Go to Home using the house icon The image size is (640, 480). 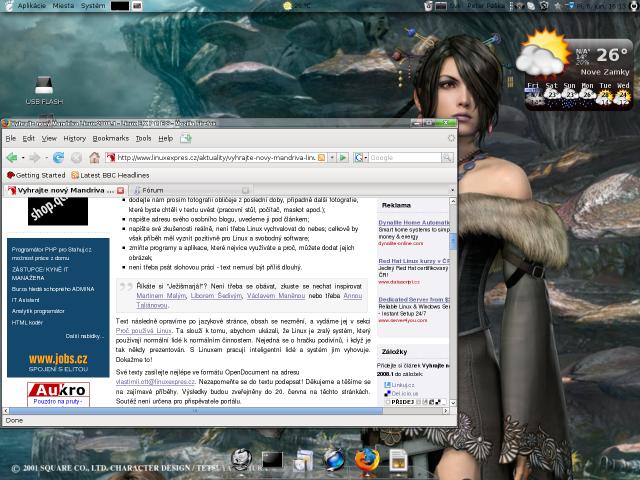tap(94, 158)
